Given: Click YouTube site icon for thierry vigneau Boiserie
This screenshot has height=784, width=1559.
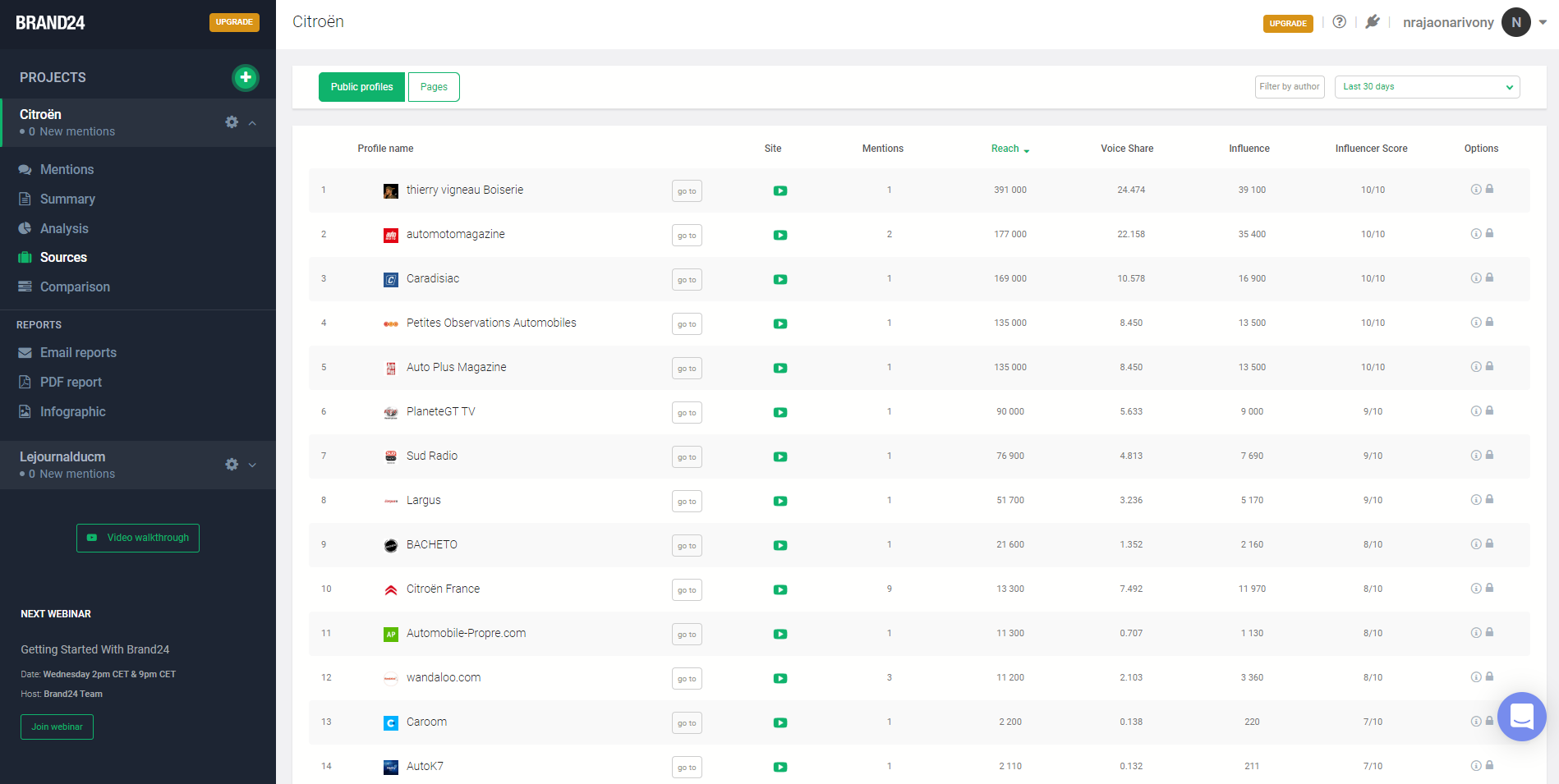Looking at the screenshot, I should point(780,190).
